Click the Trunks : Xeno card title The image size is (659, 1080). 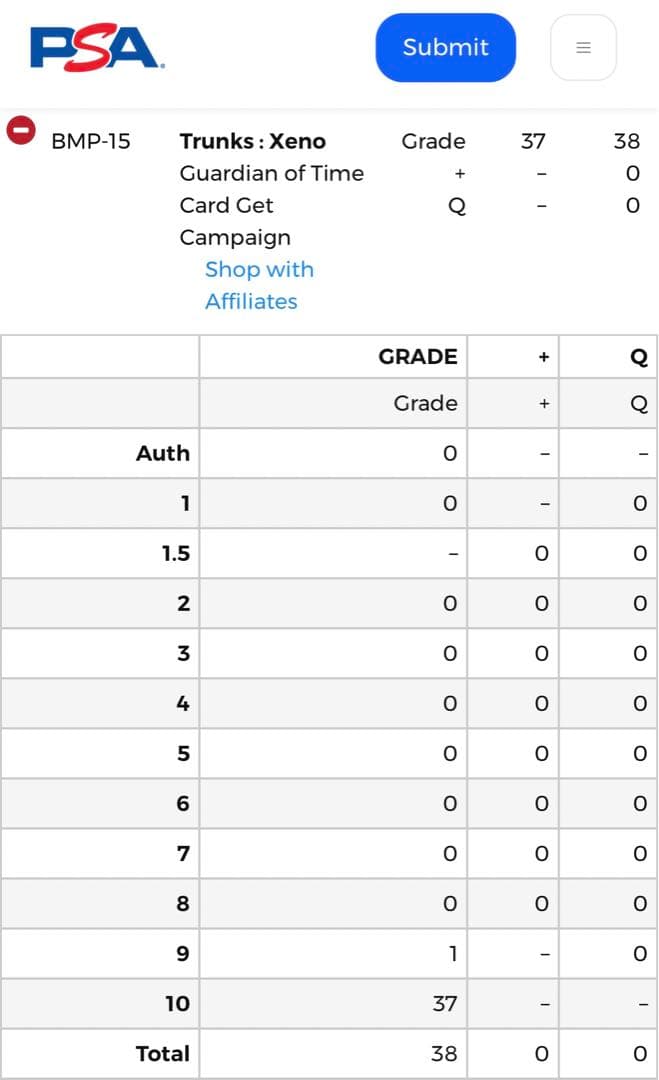click(x=252, y=141)
